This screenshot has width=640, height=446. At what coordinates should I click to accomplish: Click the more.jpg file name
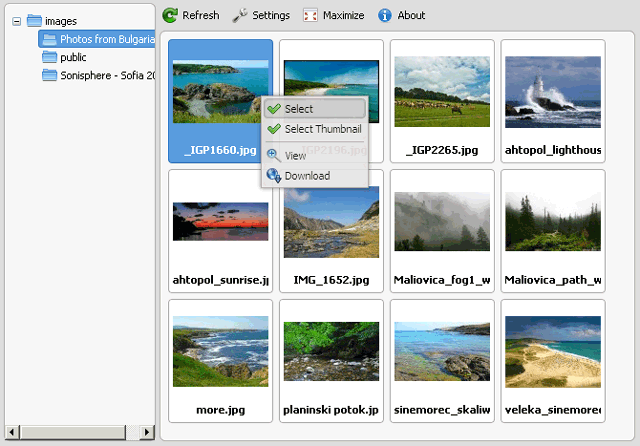coord(220,410)
